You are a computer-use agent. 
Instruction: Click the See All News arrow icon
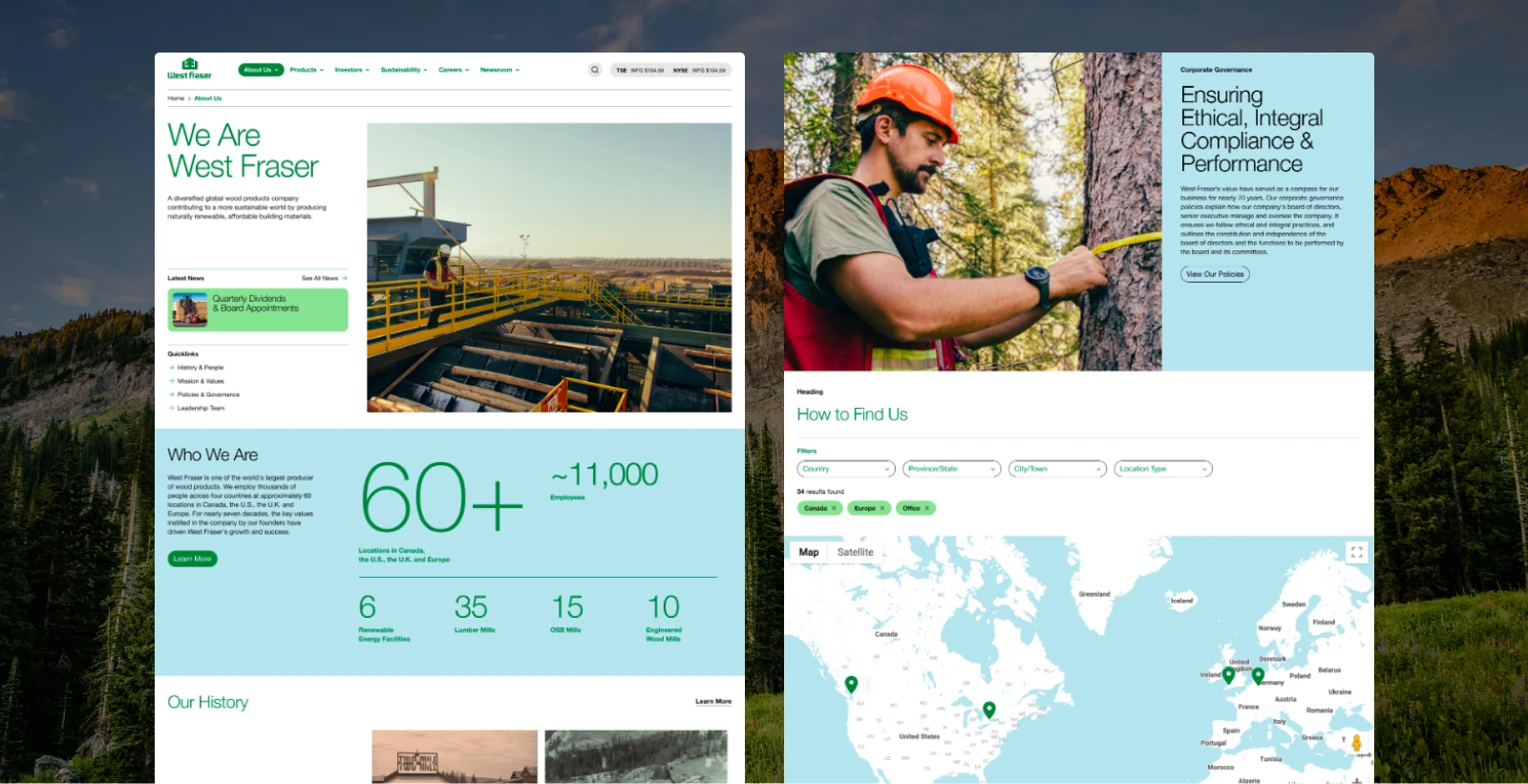[344, 278]
